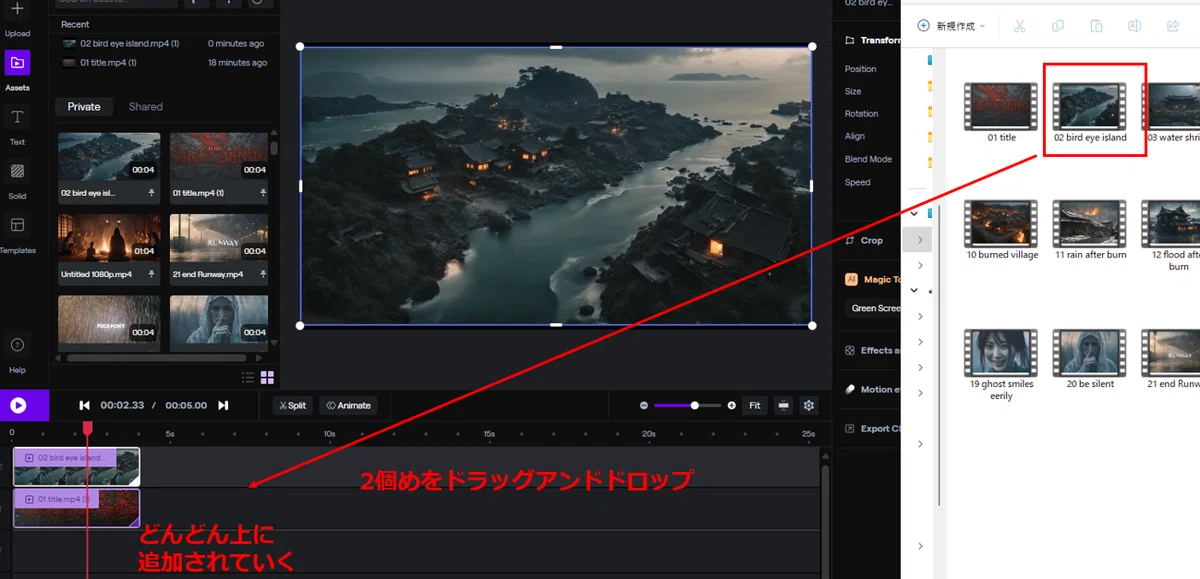Open the 新規作成 dropdown in File Explorer
Viewport: 1200px width, 579px height.
(951, 26)
